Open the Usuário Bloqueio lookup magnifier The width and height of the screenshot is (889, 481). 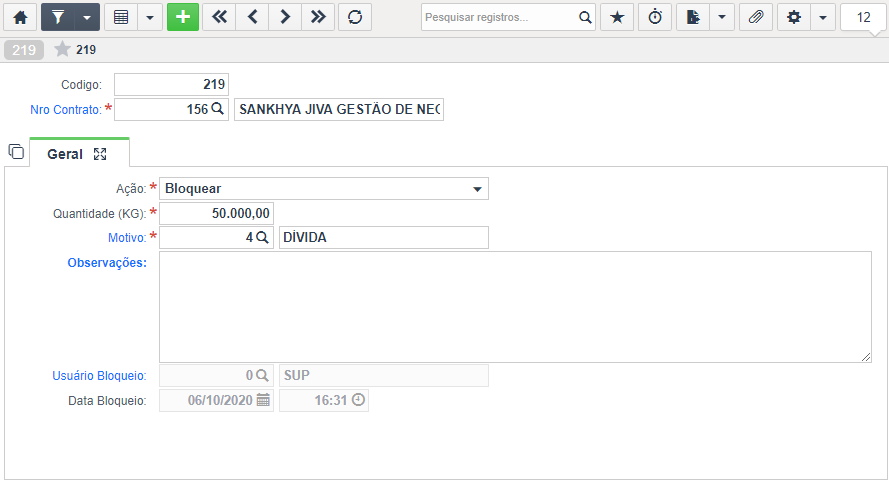pos(262,375)
